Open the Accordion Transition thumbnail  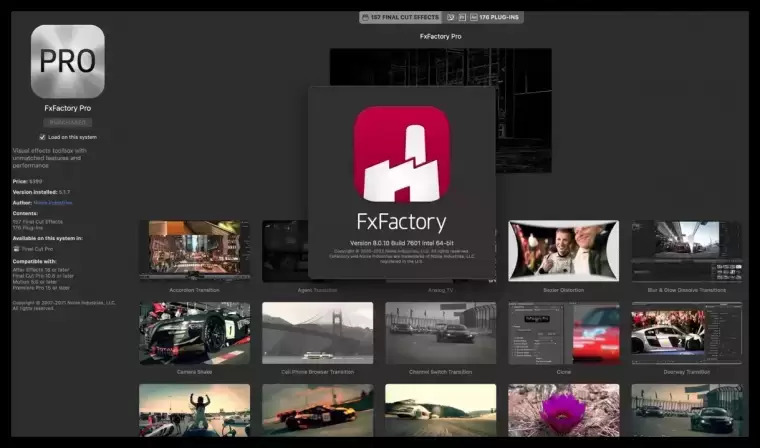(194, 251)
